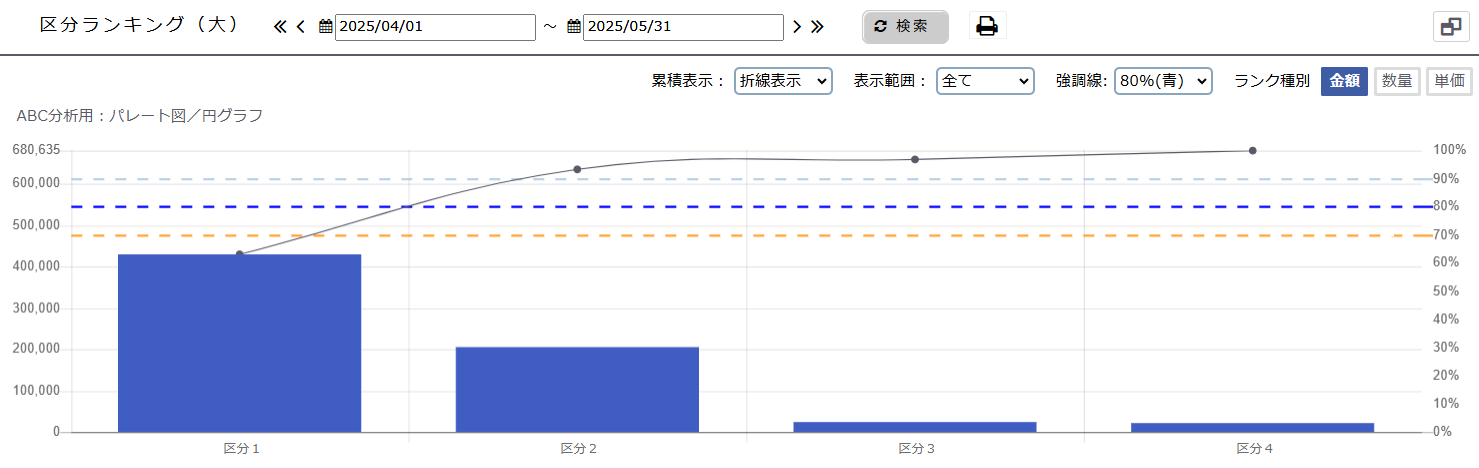Viewport: 1479px width, 468px height.
Task: Expand the 表示範囲 dropdown
Action: [984, 81]
